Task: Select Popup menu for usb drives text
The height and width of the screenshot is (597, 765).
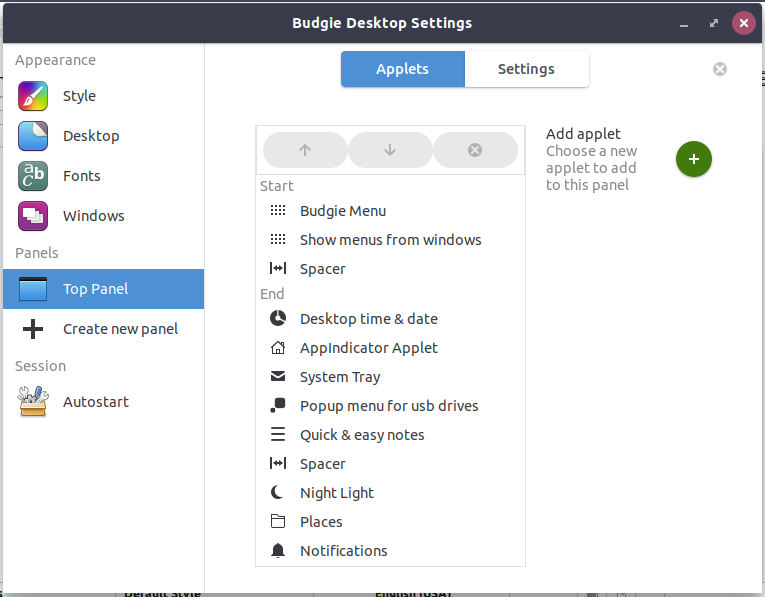Action: 389,406
